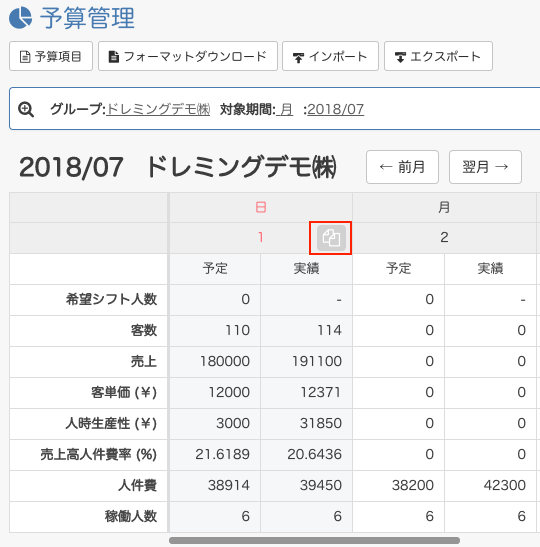This screenshot has height=547, width=540.
Task: Click the 日 Sunday column header
Action: 261,208
